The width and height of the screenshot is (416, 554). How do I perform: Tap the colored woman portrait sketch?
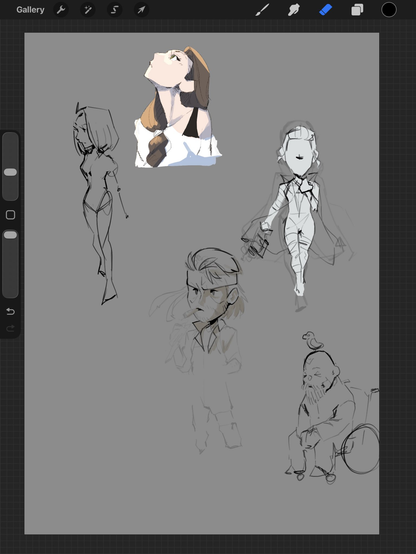click(x=177, y=107)
